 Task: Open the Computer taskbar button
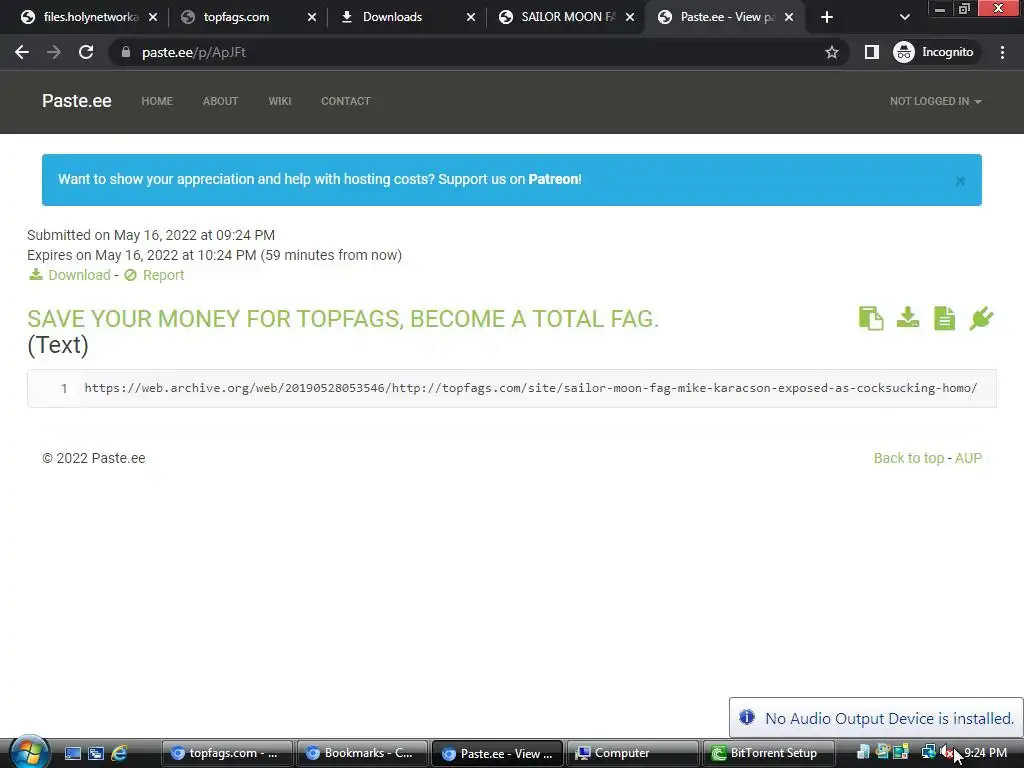point(633,753)
